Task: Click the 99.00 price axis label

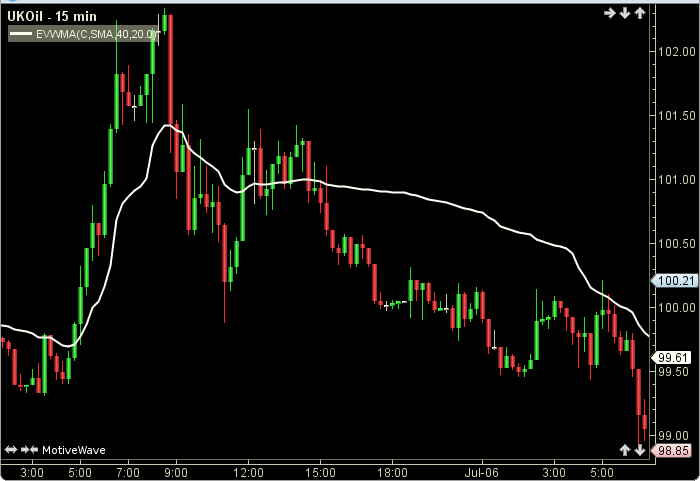Action: tap(673, 435)
